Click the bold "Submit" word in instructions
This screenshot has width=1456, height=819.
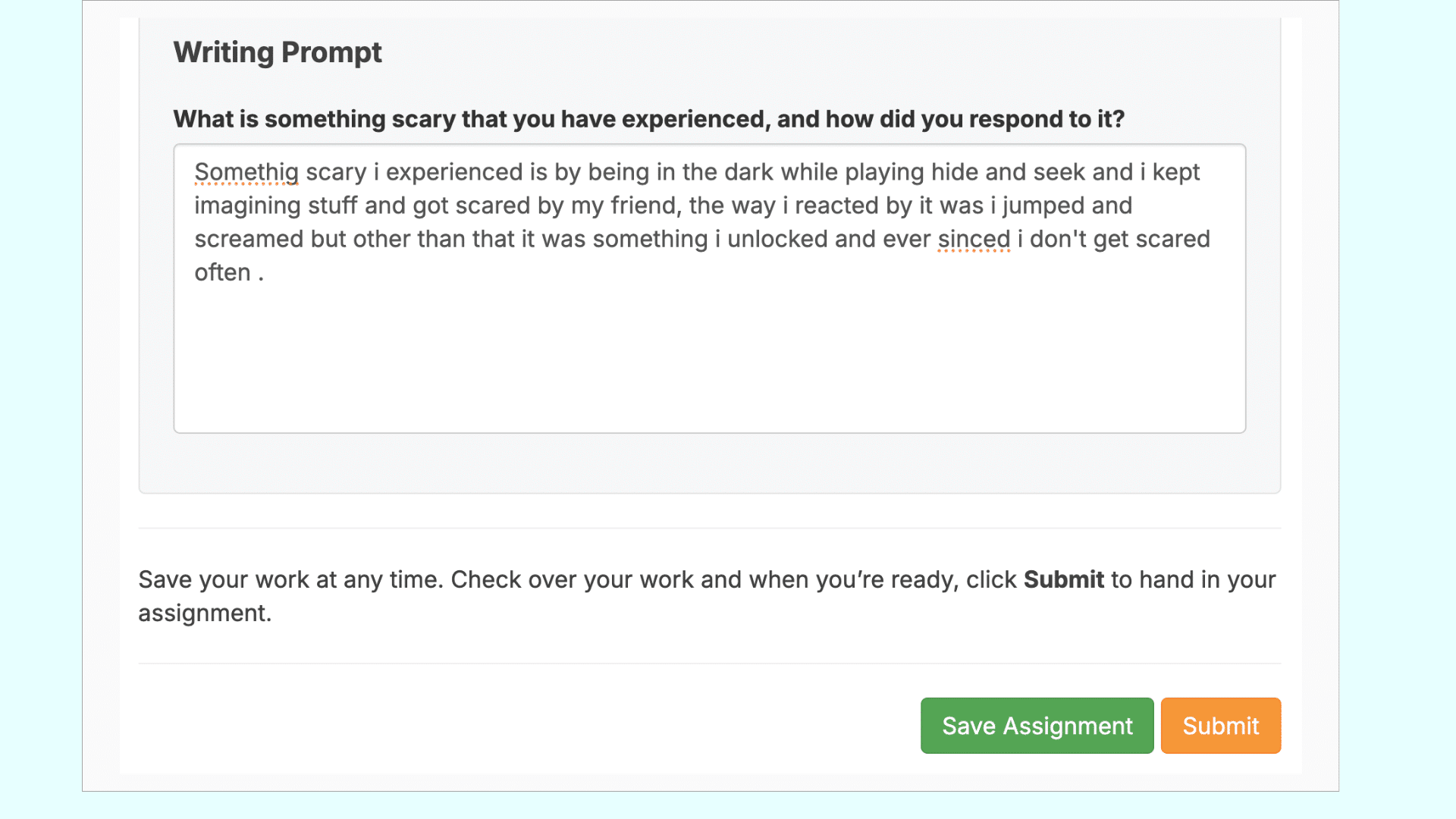(x=1063, y=579)
